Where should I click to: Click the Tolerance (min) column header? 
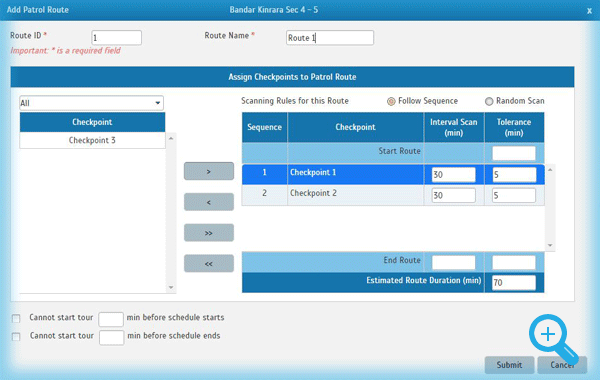tap(514, 127)
